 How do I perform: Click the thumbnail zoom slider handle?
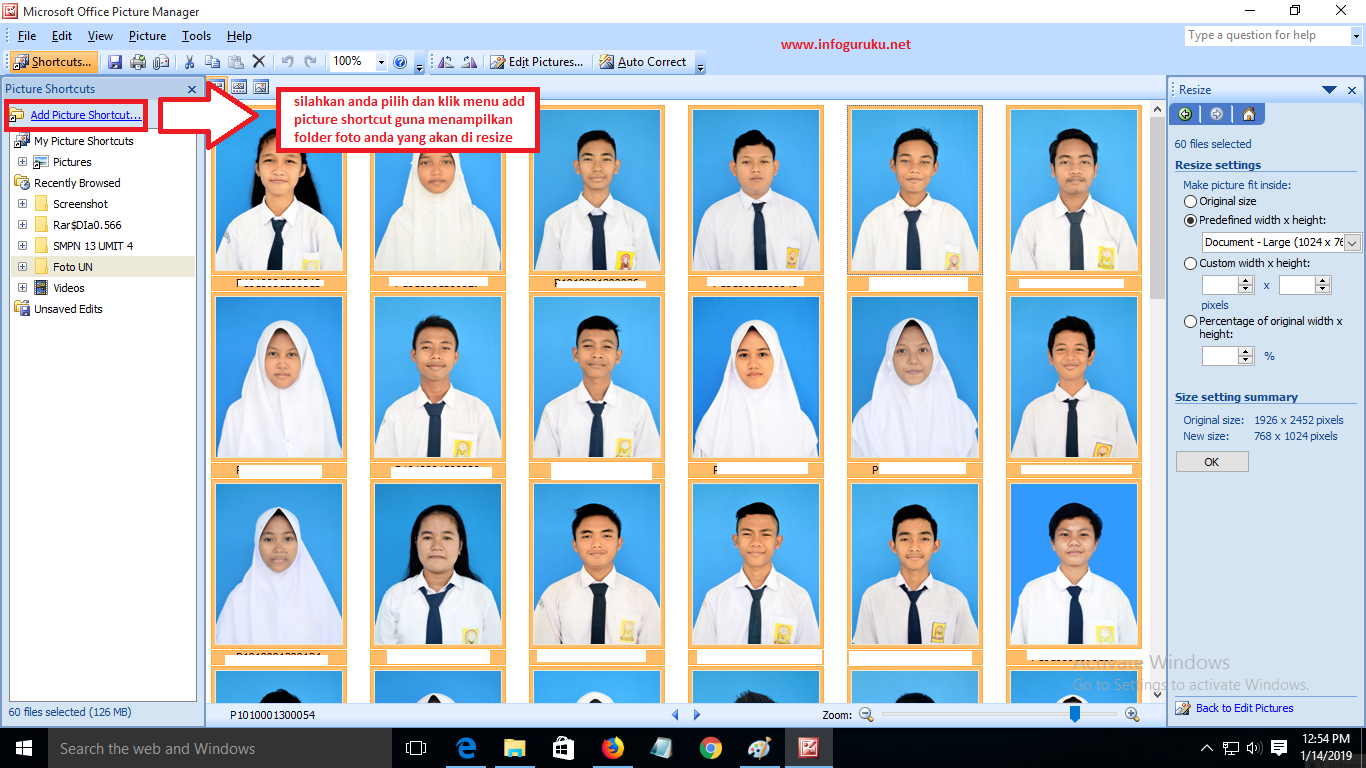coord(1075,714)
